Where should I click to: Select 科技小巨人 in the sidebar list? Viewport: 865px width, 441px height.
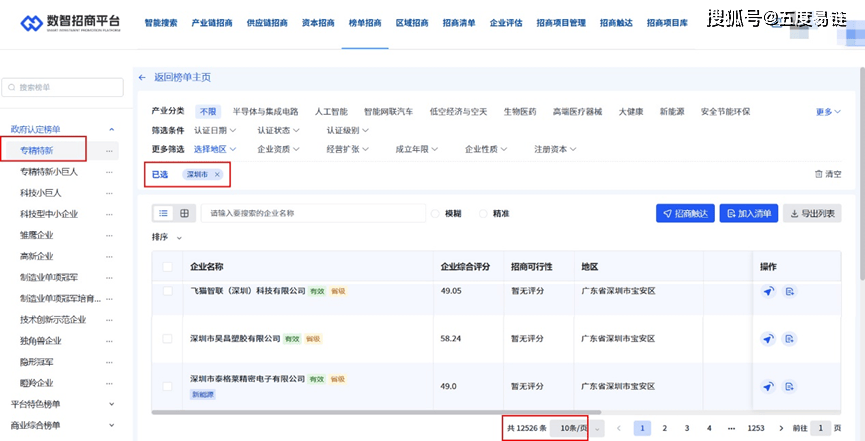click(41, 192)
